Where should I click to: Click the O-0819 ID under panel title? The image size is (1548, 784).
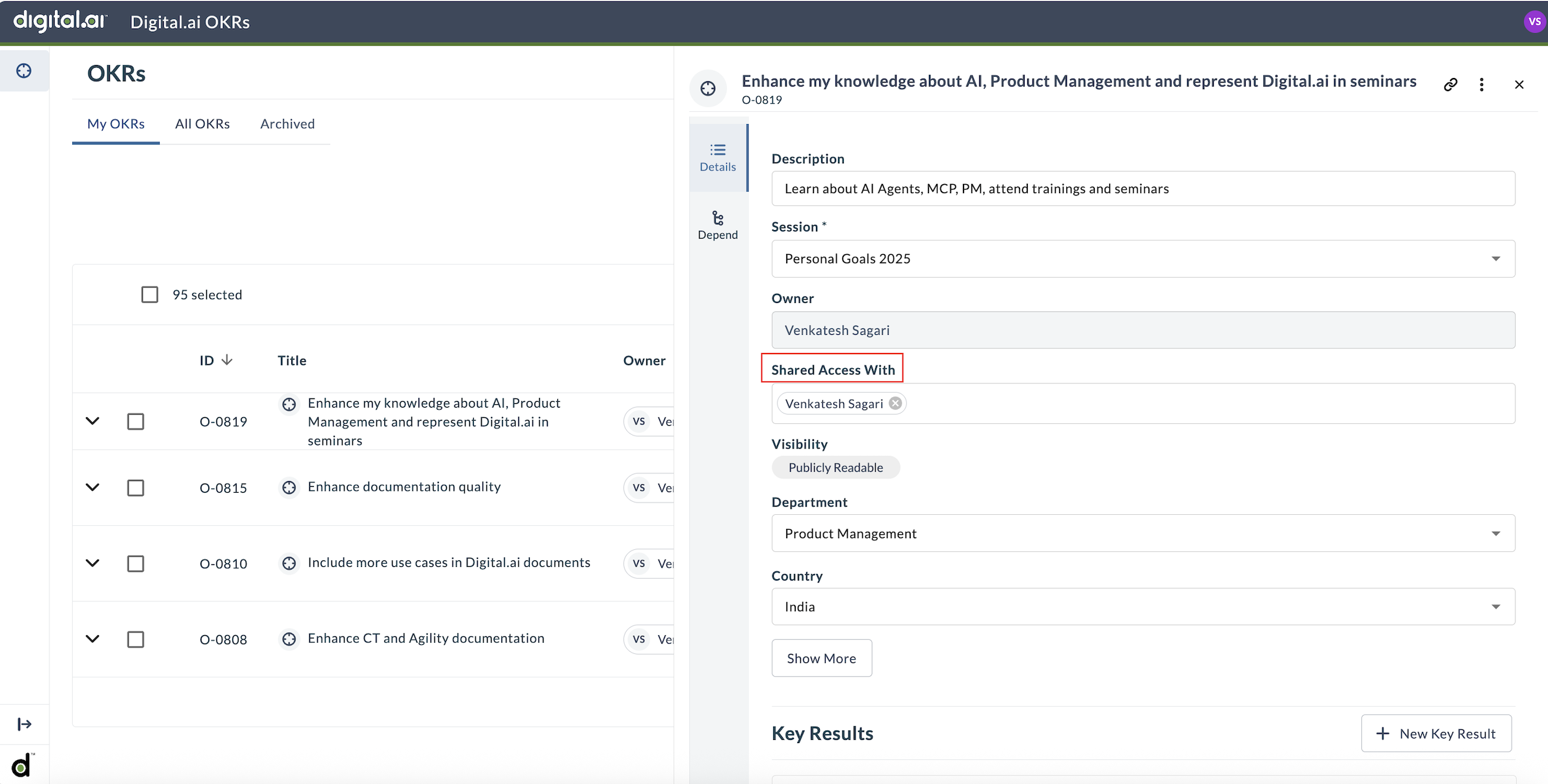click(x=762, y=99)
